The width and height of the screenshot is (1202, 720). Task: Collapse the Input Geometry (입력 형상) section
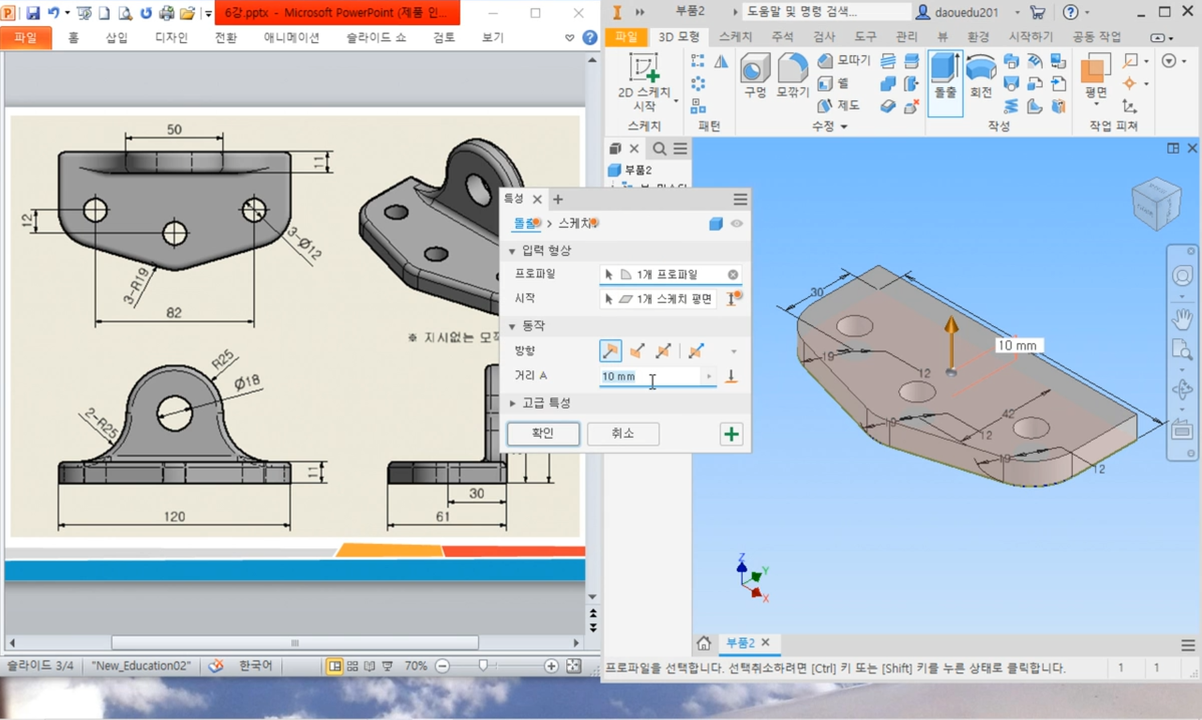(x=513, y=251)
